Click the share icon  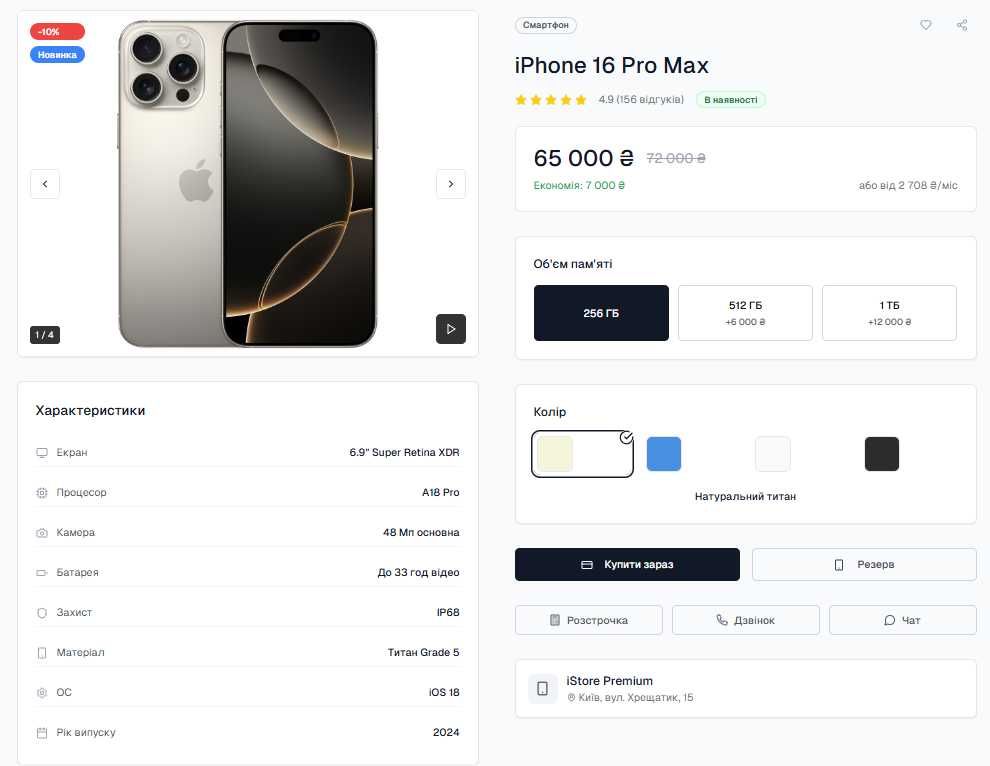(x=962, y=25)
